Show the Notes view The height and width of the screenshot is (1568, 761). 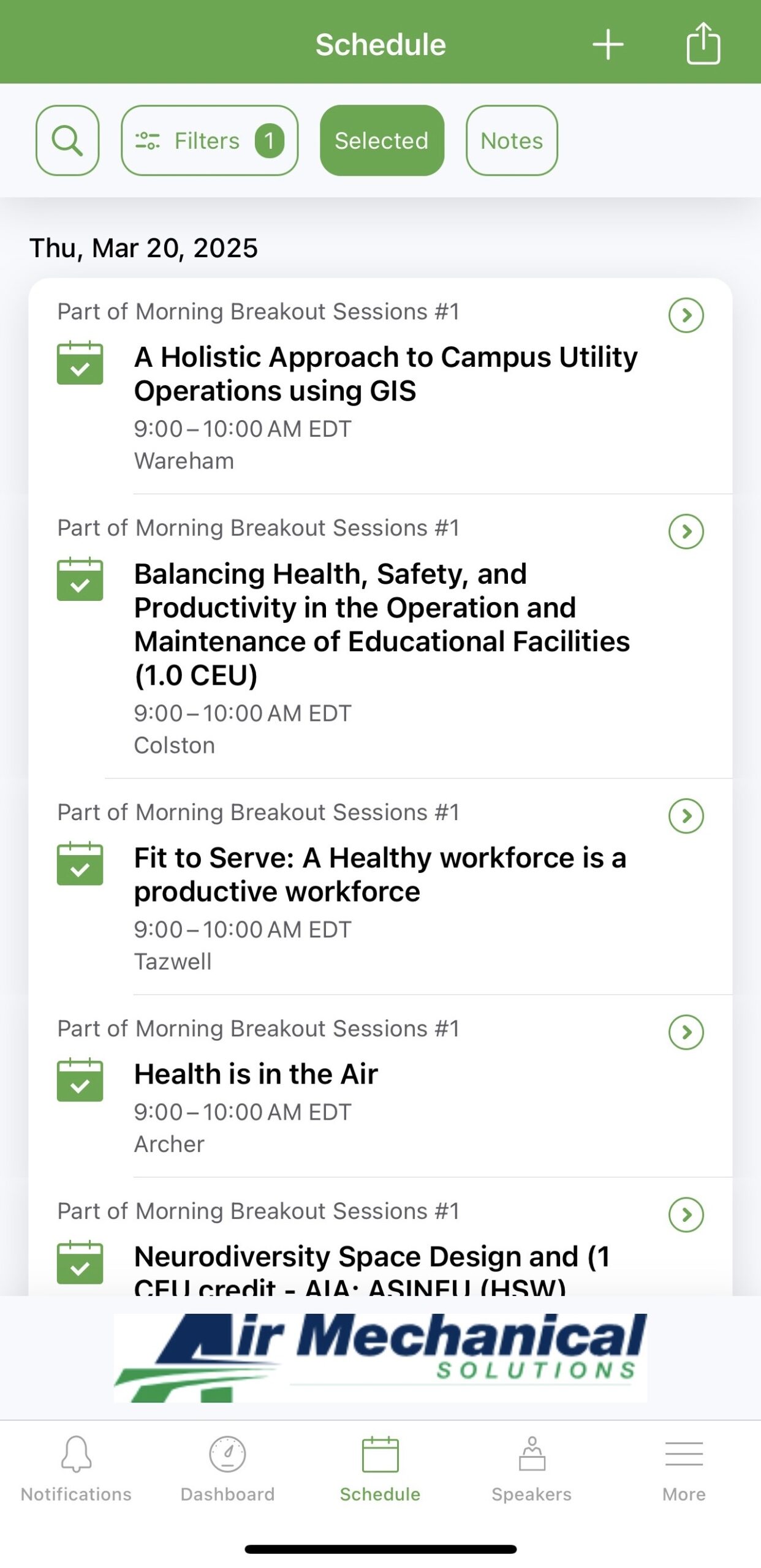click(x=512, y=140)
